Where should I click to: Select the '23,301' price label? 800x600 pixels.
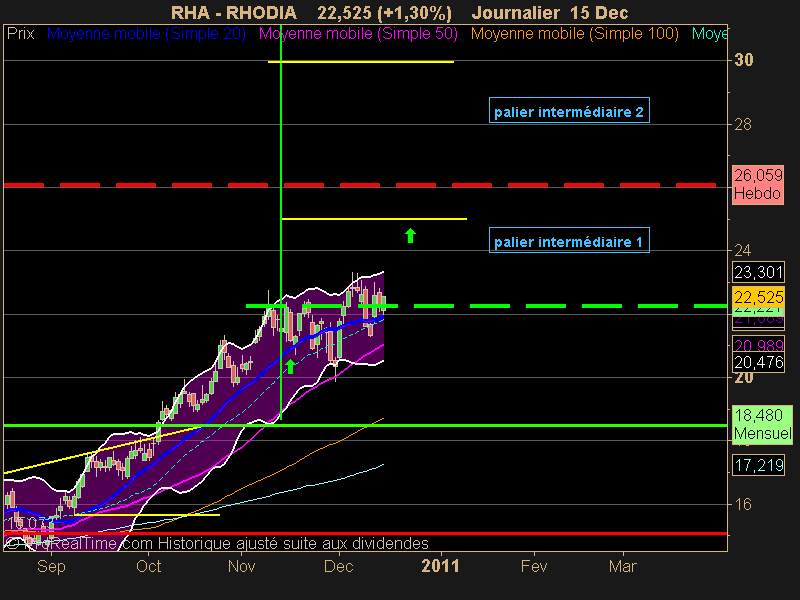click(758, 272)
